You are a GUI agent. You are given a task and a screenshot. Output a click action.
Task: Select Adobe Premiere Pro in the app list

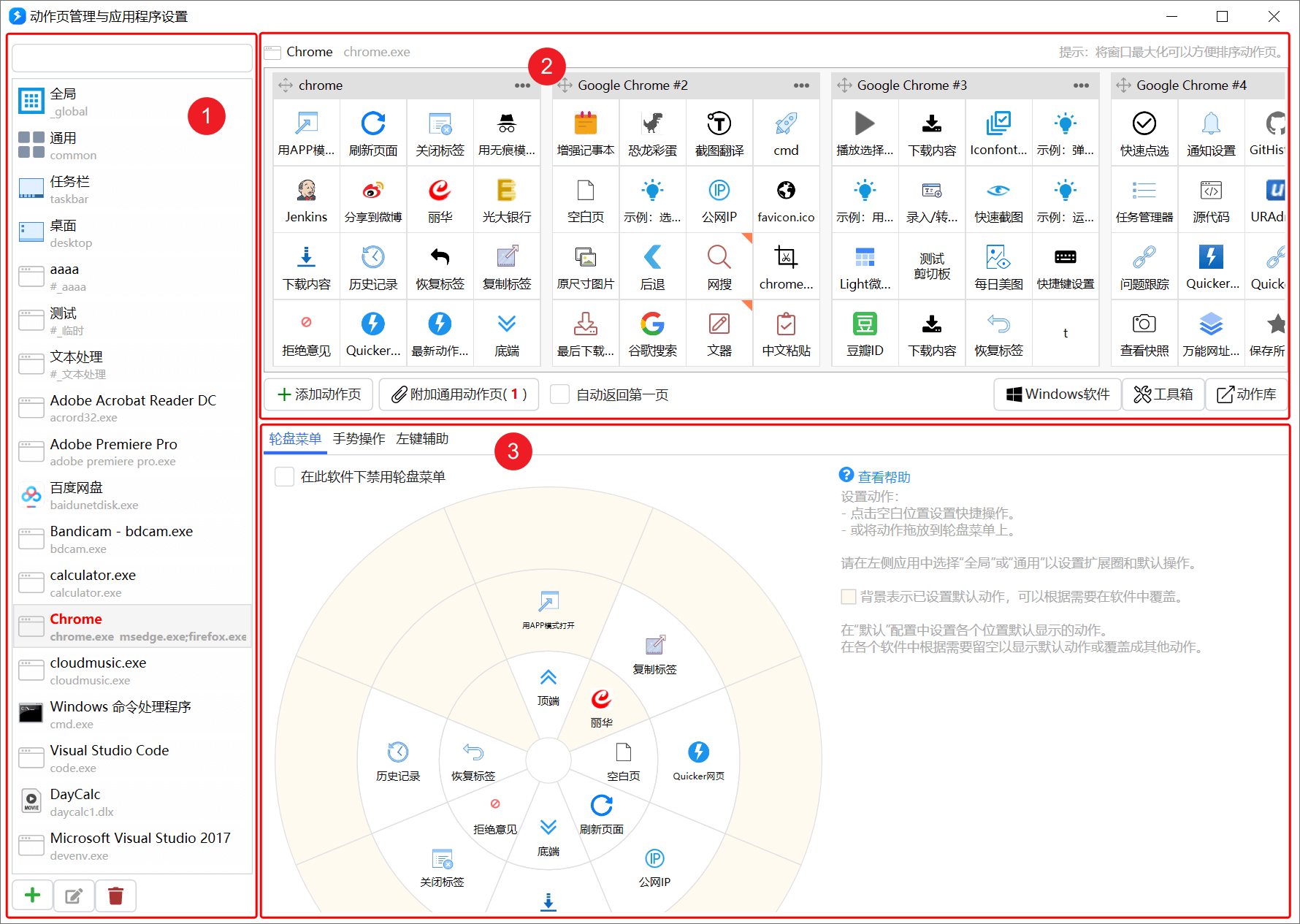(x=132, y=452)
